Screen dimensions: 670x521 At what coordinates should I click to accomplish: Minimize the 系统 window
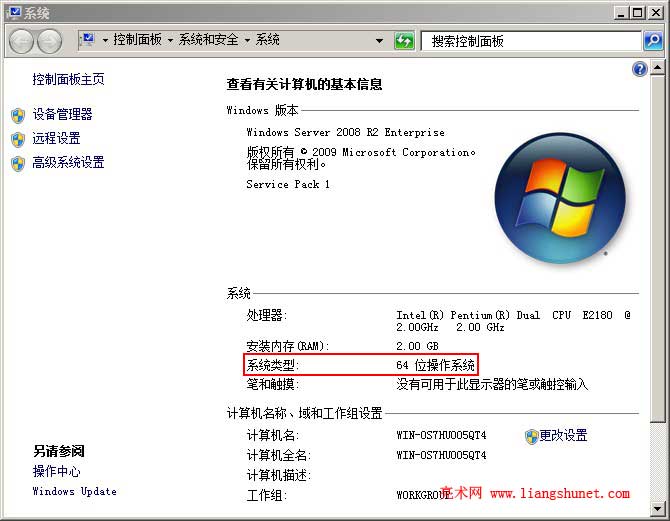[621, 13]
